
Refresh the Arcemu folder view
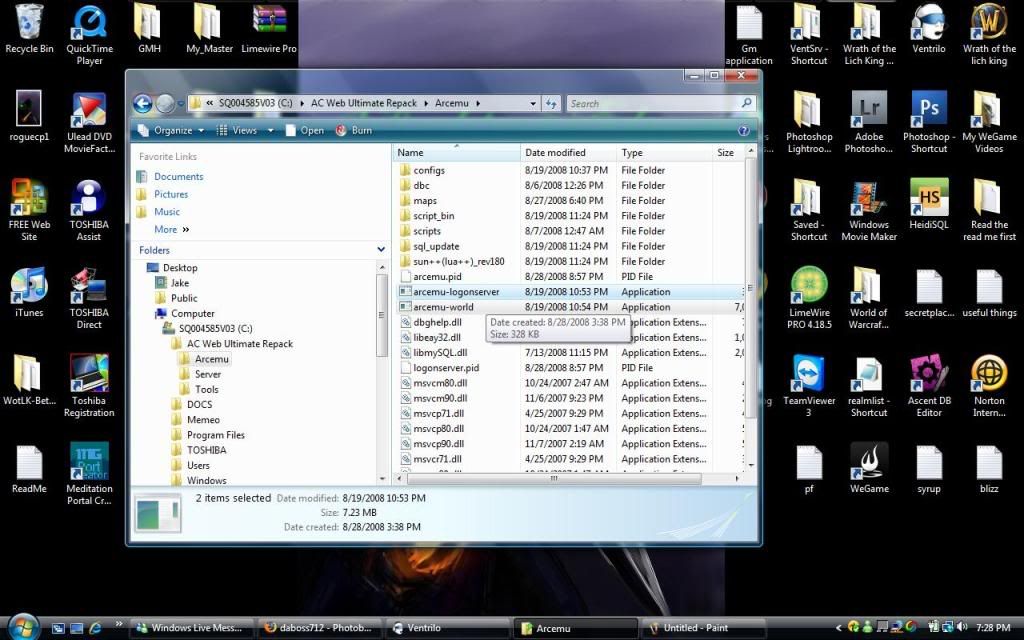pos(551,103)
